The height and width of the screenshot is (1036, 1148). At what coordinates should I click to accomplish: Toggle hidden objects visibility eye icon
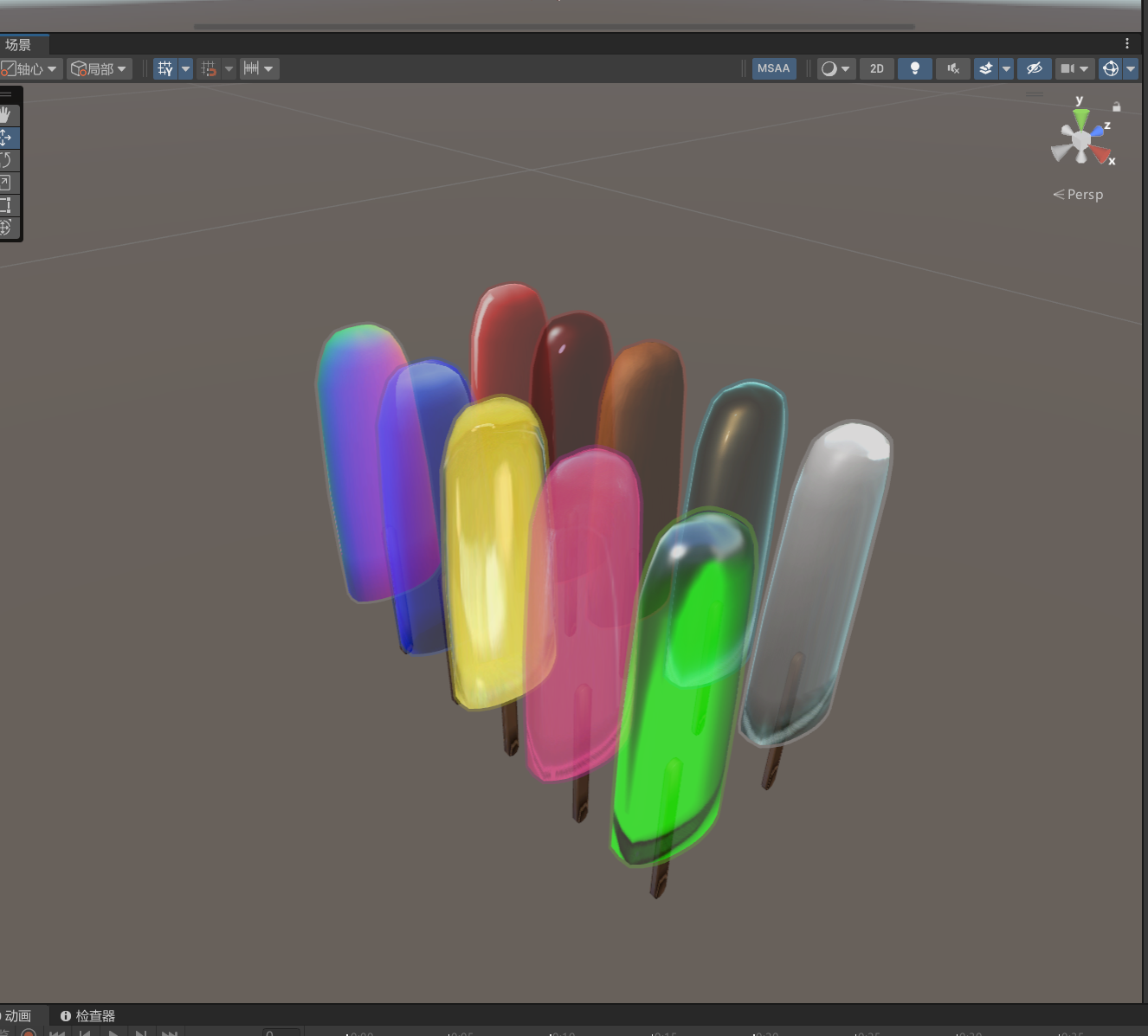pos(1035,68)
